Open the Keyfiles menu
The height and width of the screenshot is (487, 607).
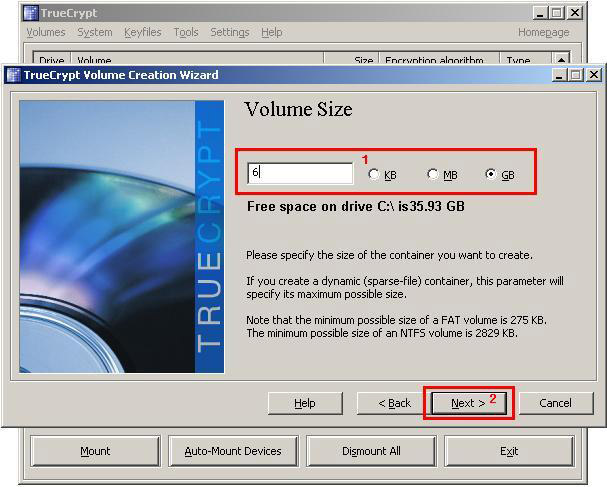pyautogui.click(x=143, y=32)
